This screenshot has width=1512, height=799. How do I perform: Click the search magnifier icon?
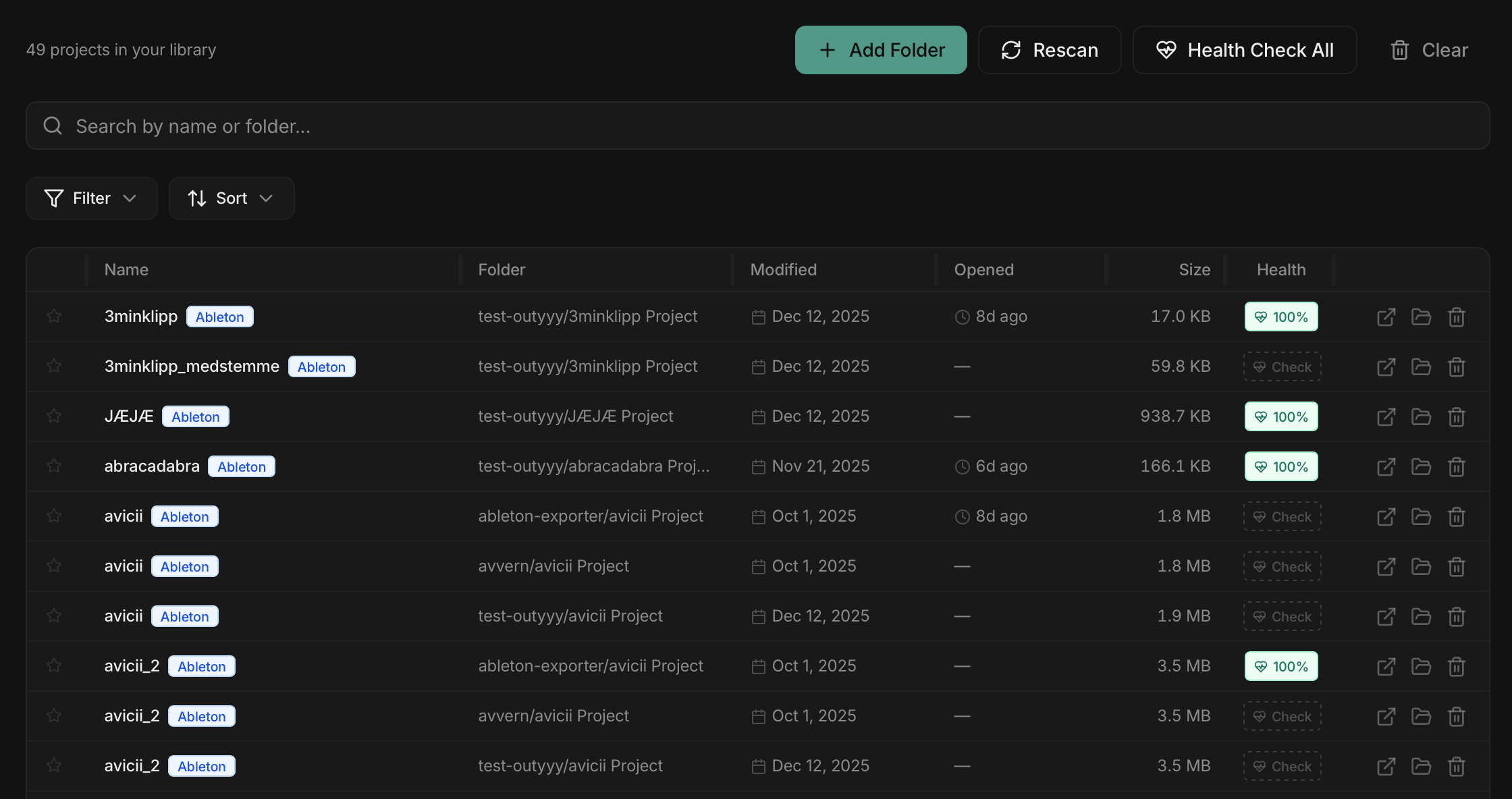tap(53, 126)
